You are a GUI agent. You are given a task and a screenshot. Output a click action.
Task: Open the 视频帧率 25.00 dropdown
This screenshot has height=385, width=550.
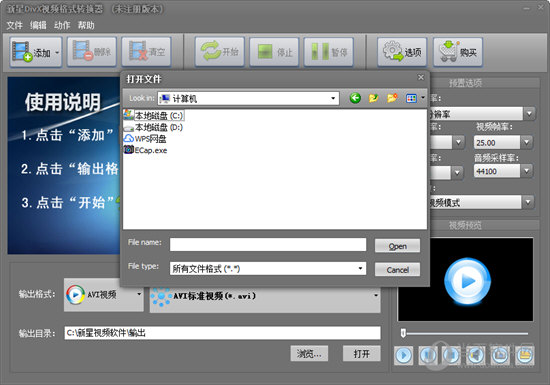point(503,142)
